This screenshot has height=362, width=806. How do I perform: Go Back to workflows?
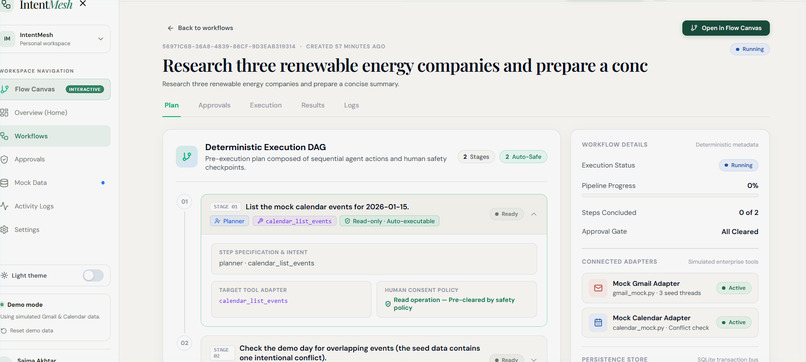[200, 28]
